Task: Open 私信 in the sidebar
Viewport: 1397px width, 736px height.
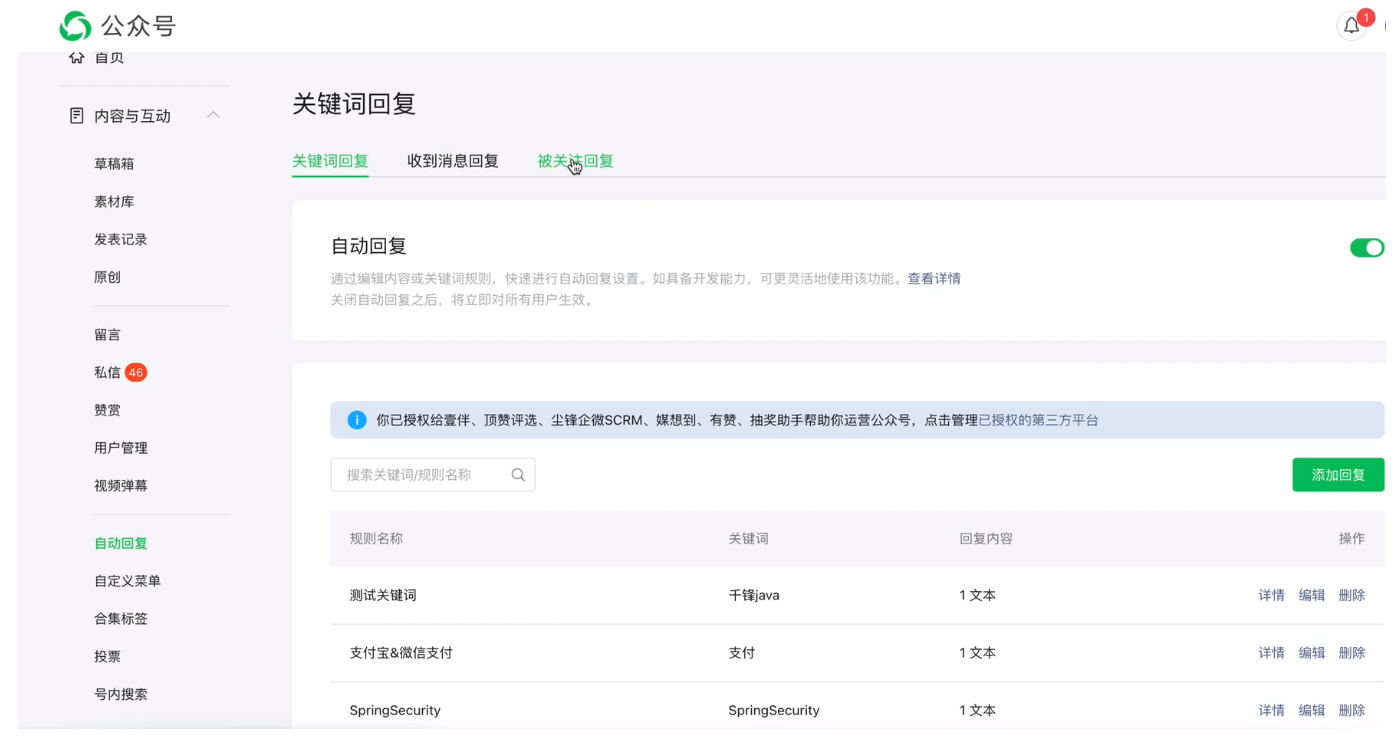Action: click(x=107, y=373)
